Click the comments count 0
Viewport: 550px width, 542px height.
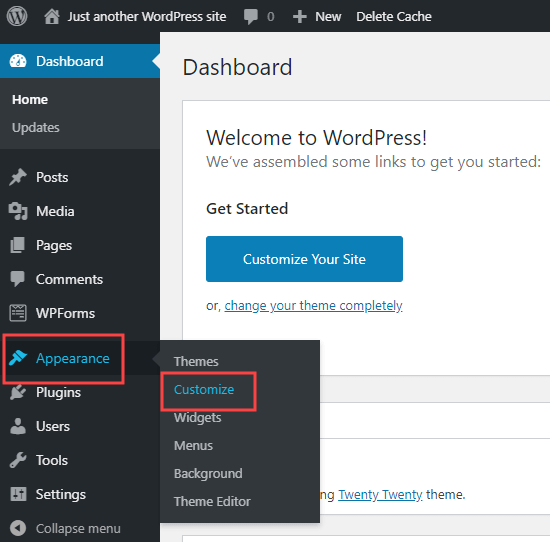(270, 16)
